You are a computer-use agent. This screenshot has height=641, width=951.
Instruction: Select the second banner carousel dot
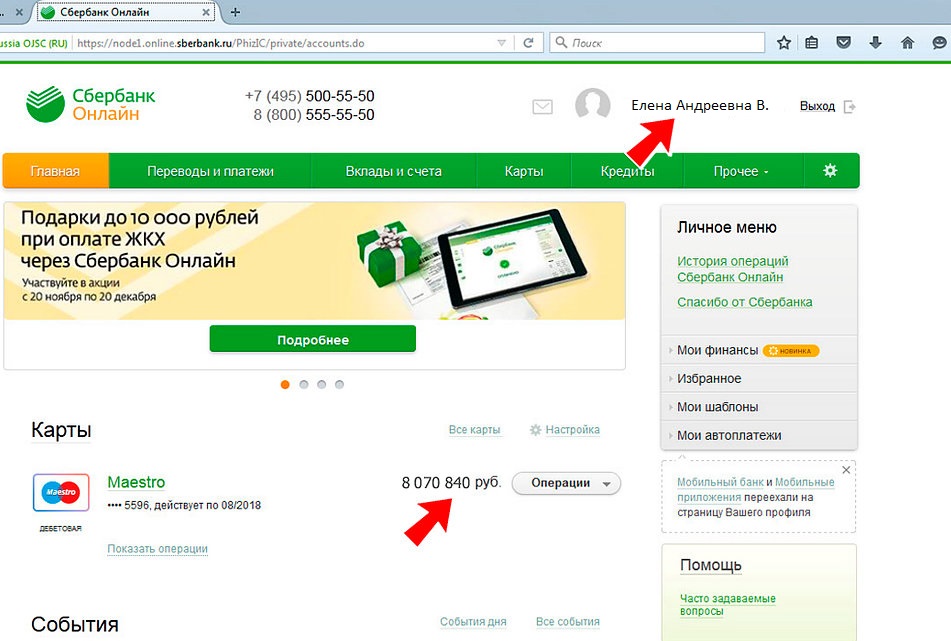point(303,384)
